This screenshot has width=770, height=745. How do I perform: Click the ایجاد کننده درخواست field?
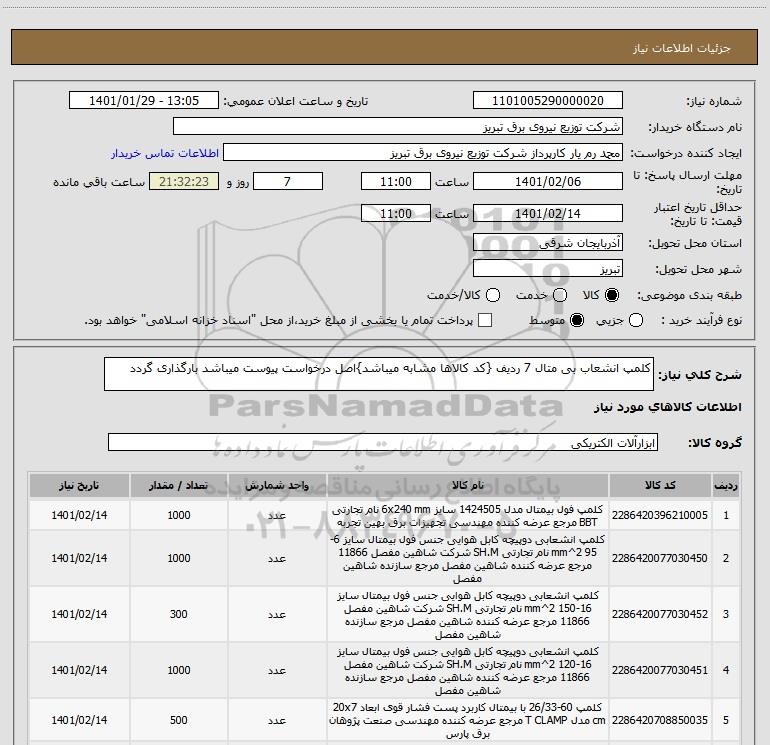(423, 153)
